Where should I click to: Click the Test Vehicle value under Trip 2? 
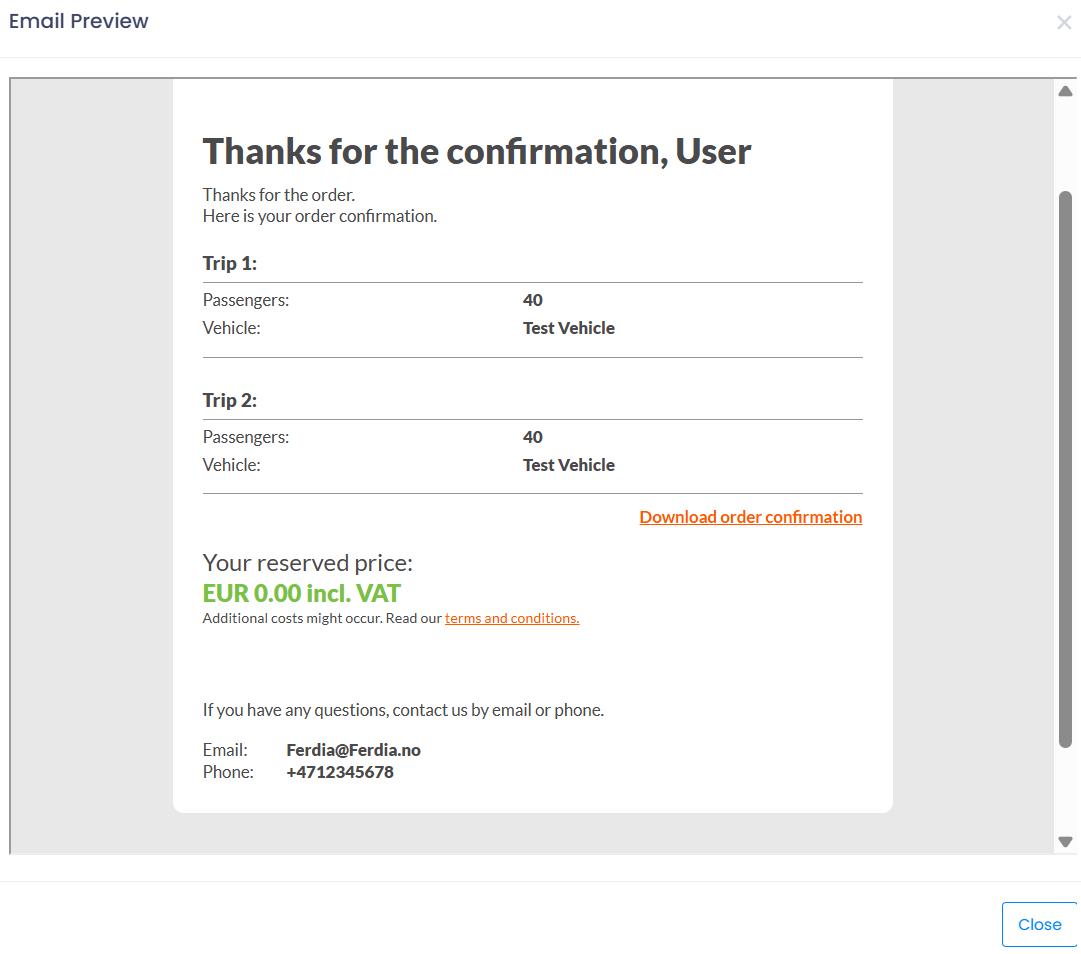pyautogui.click(x=569, y=465)
